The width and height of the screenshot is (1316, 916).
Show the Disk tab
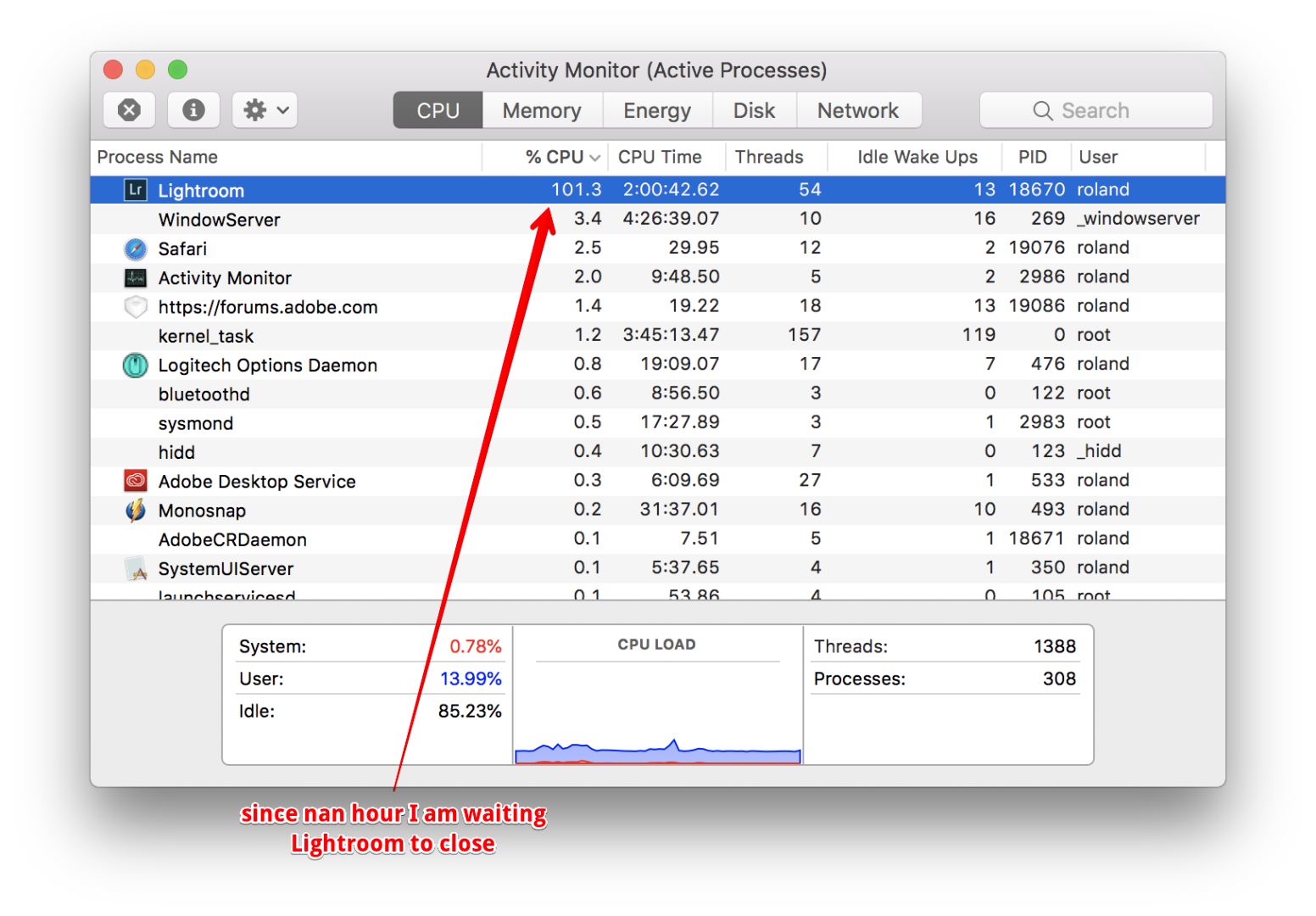click(755, 110)
